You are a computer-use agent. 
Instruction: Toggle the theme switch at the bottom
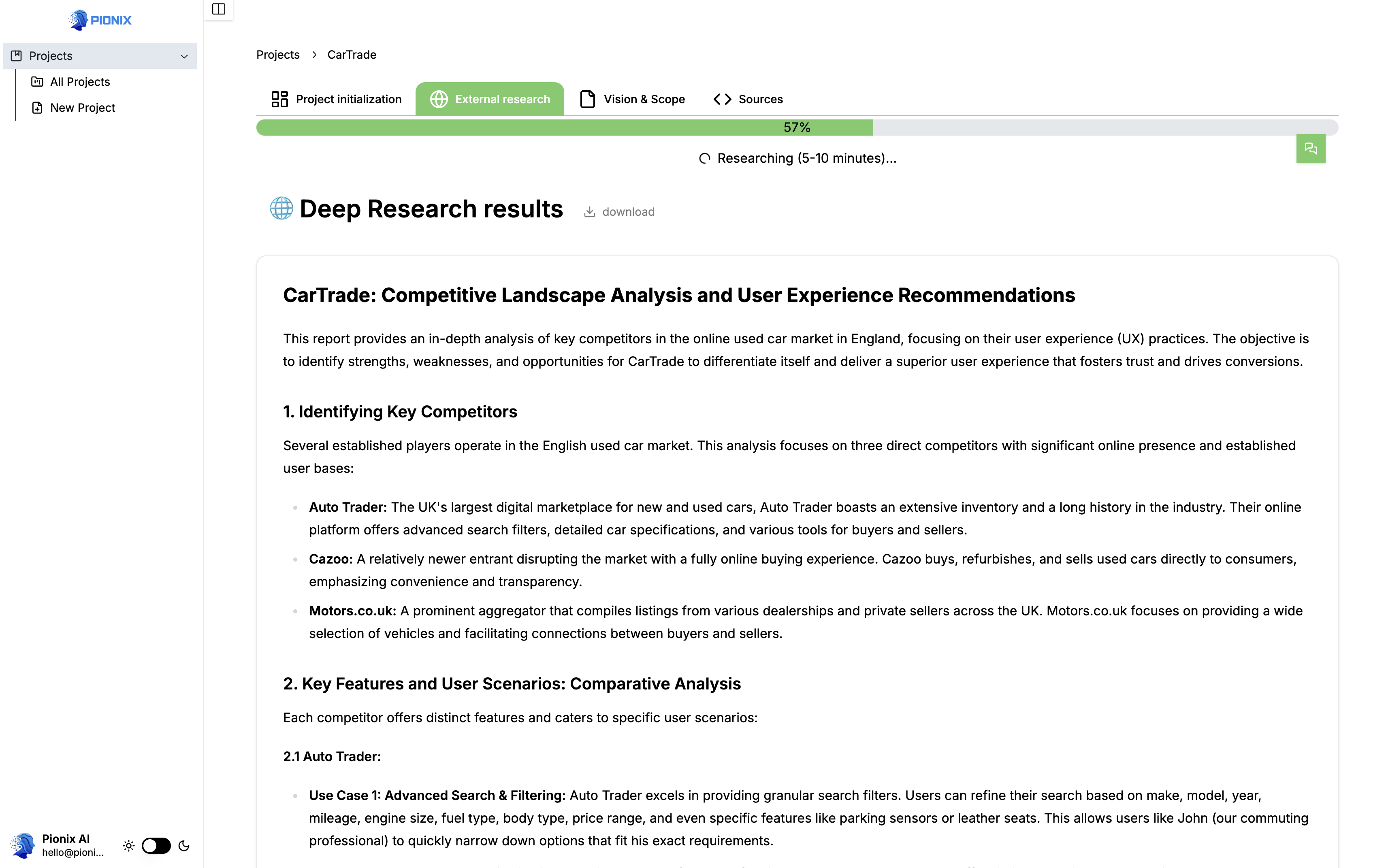pyautogui.click(x=156, y=846)
